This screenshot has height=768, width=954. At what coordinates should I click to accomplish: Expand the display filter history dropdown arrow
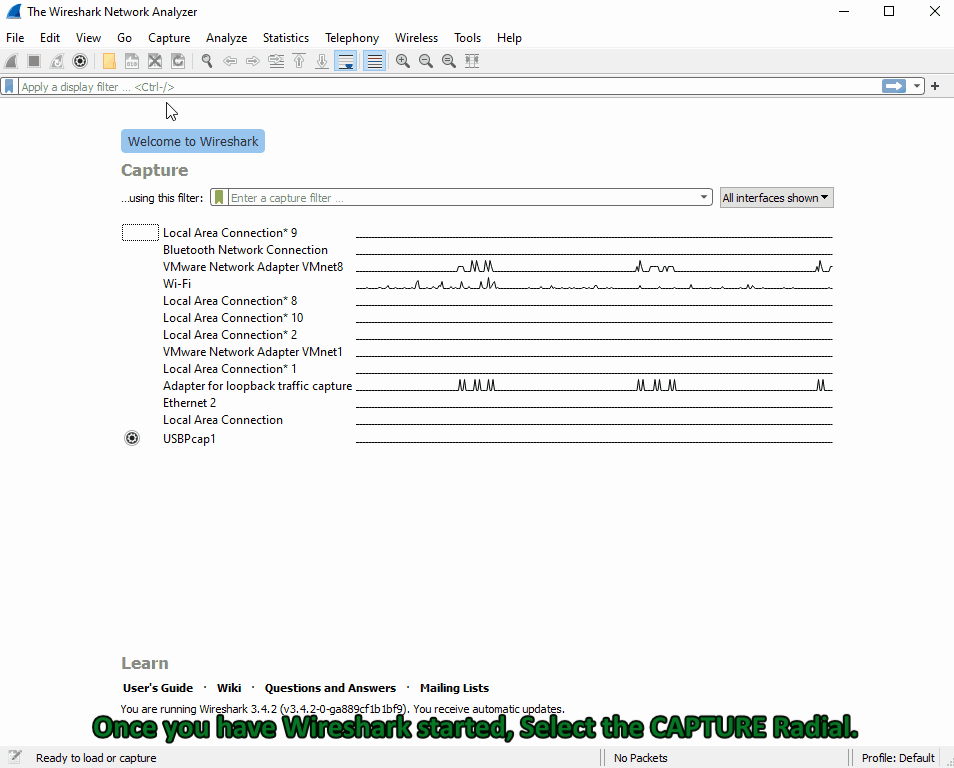tap(917, 87)
